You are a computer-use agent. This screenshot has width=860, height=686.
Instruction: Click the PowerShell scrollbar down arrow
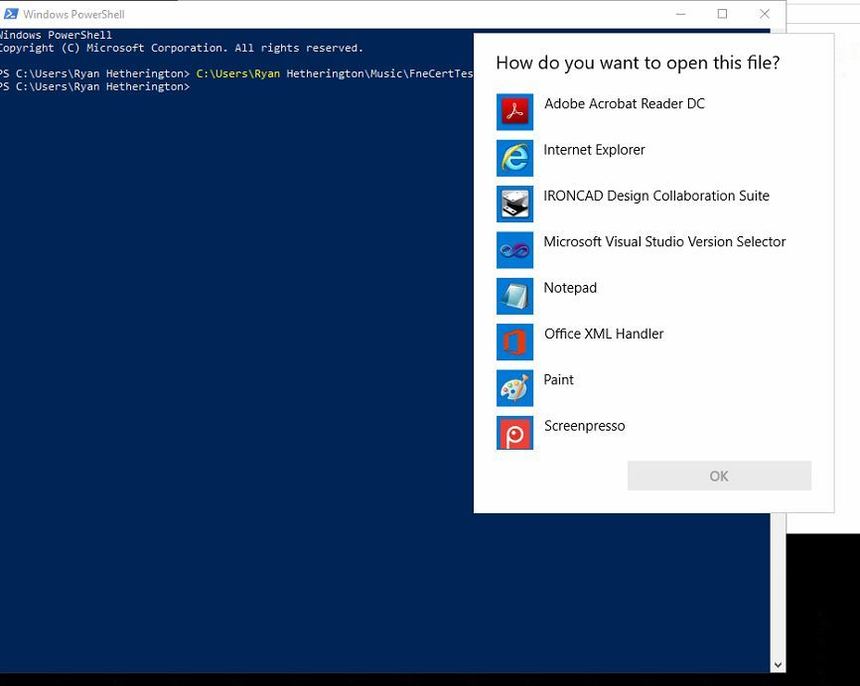point(778,665)
